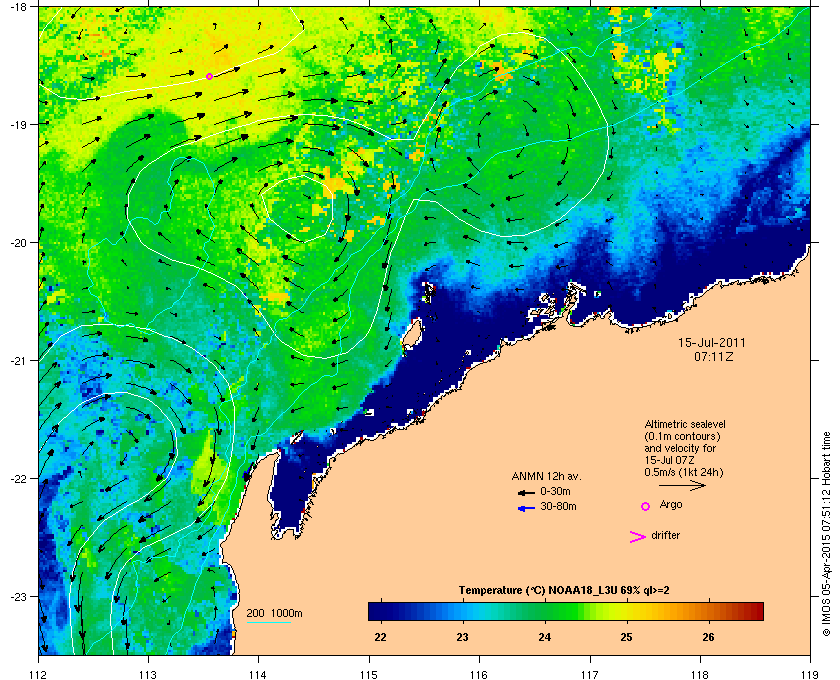Screen dimensions: 840x680
Task: Click the green 24°C colorbar region
Action: [x=545, y=611]
